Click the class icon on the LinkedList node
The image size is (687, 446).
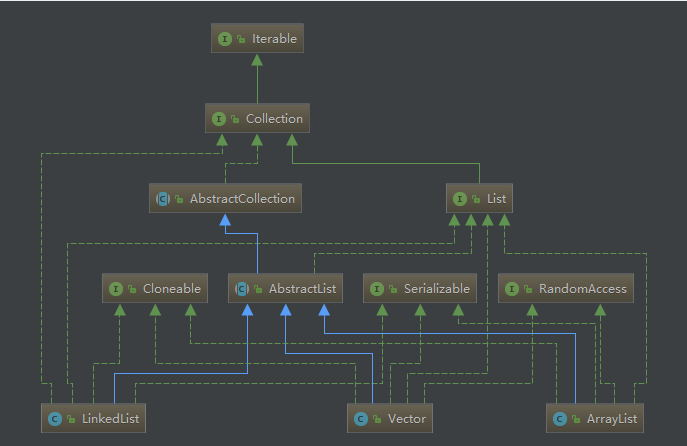(56, 418)
